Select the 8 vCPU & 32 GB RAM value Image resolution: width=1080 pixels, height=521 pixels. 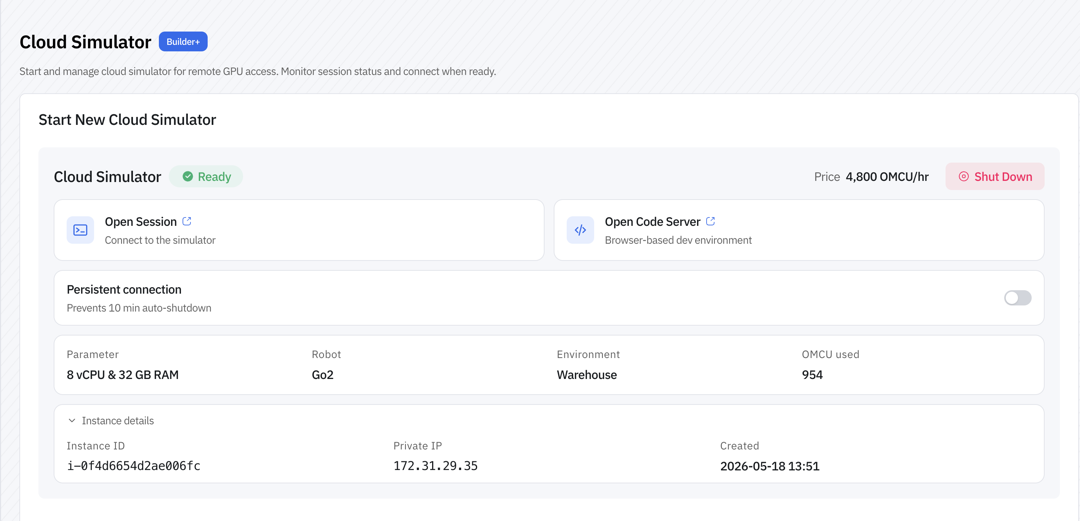click(123, 375)
